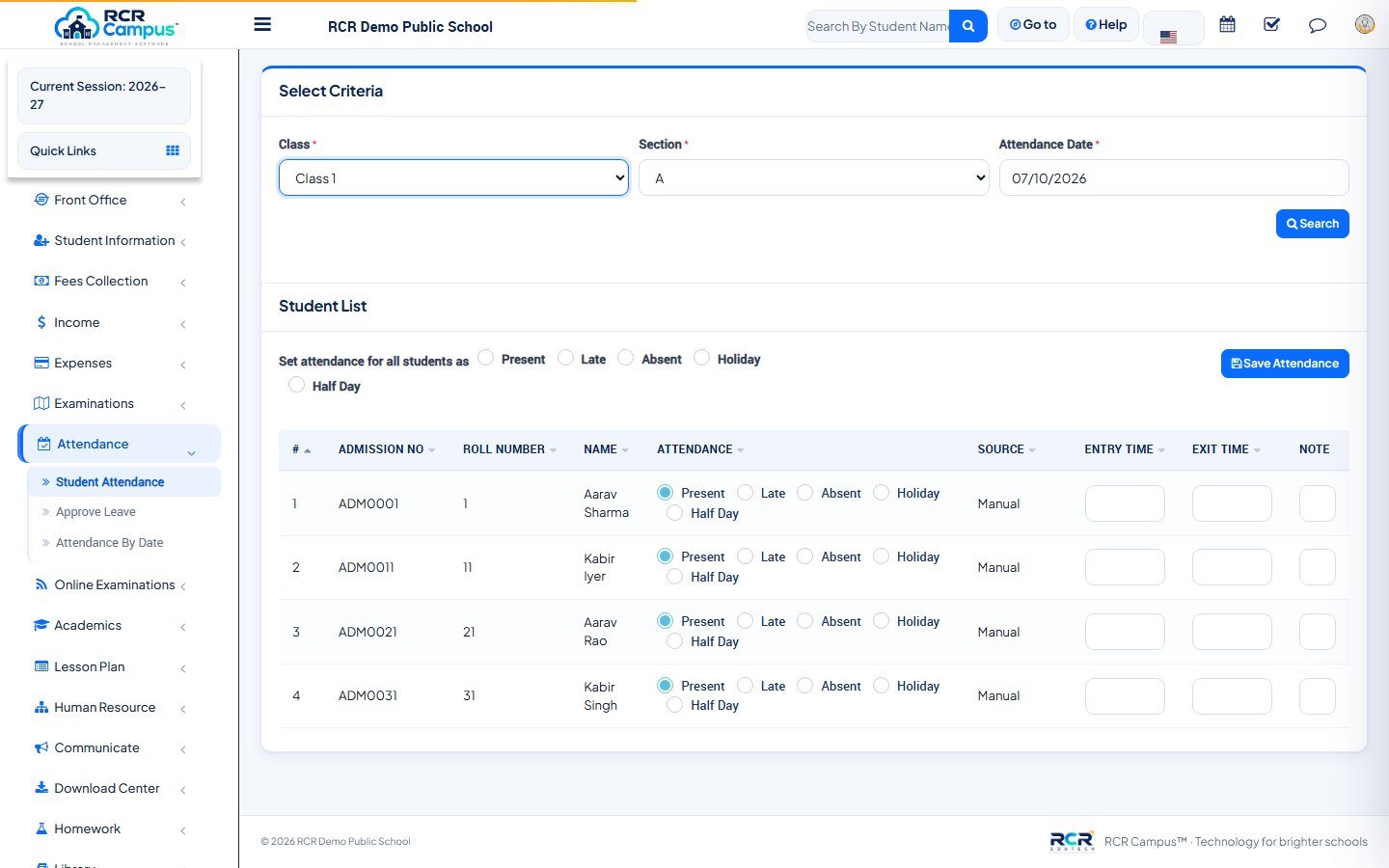Click the Academics graduation cap icon
Screen dimensions: 1389x868
click(x=41, y=625)
